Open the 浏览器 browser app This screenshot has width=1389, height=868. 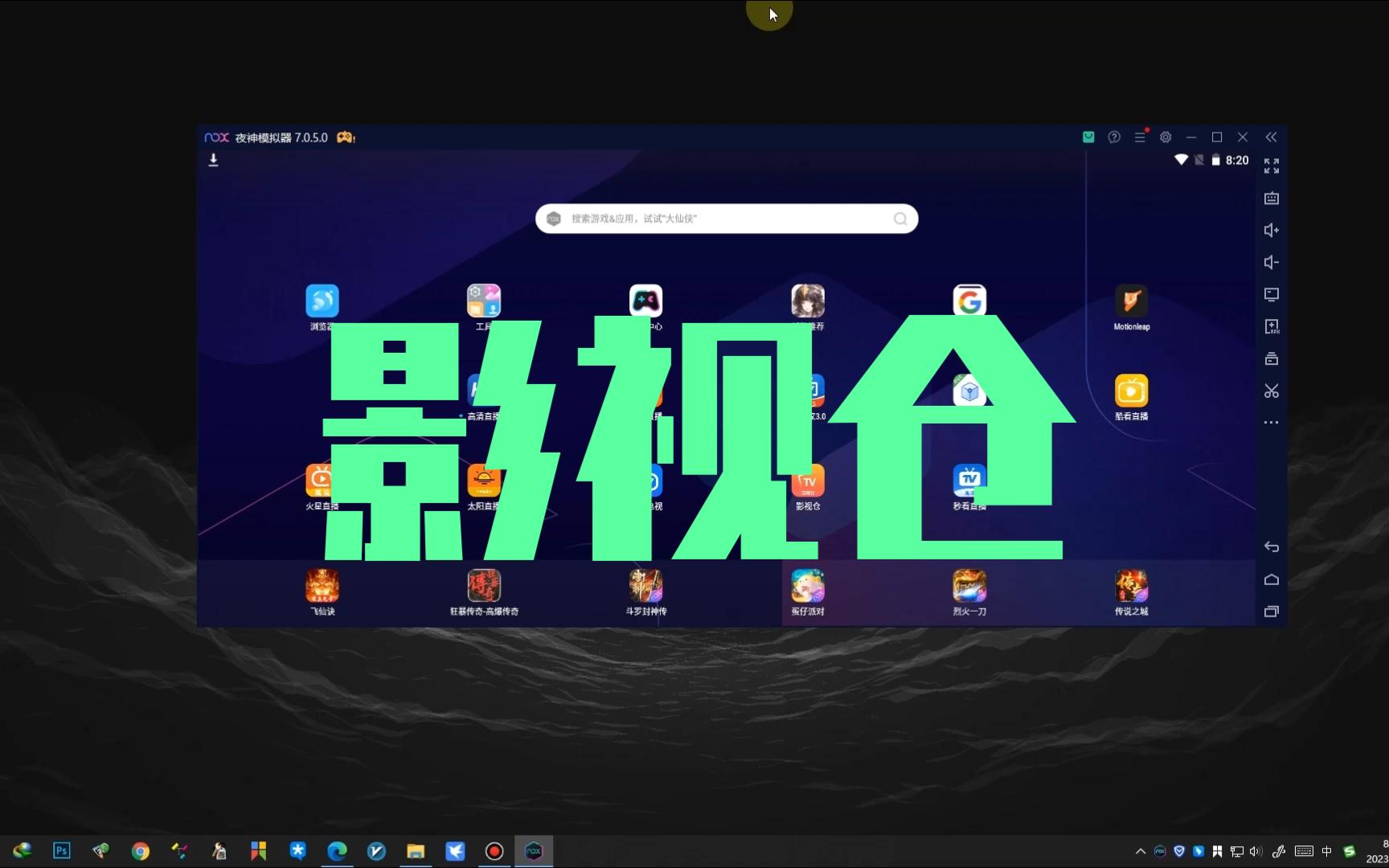pyautogui.click(x=322, y=301)
